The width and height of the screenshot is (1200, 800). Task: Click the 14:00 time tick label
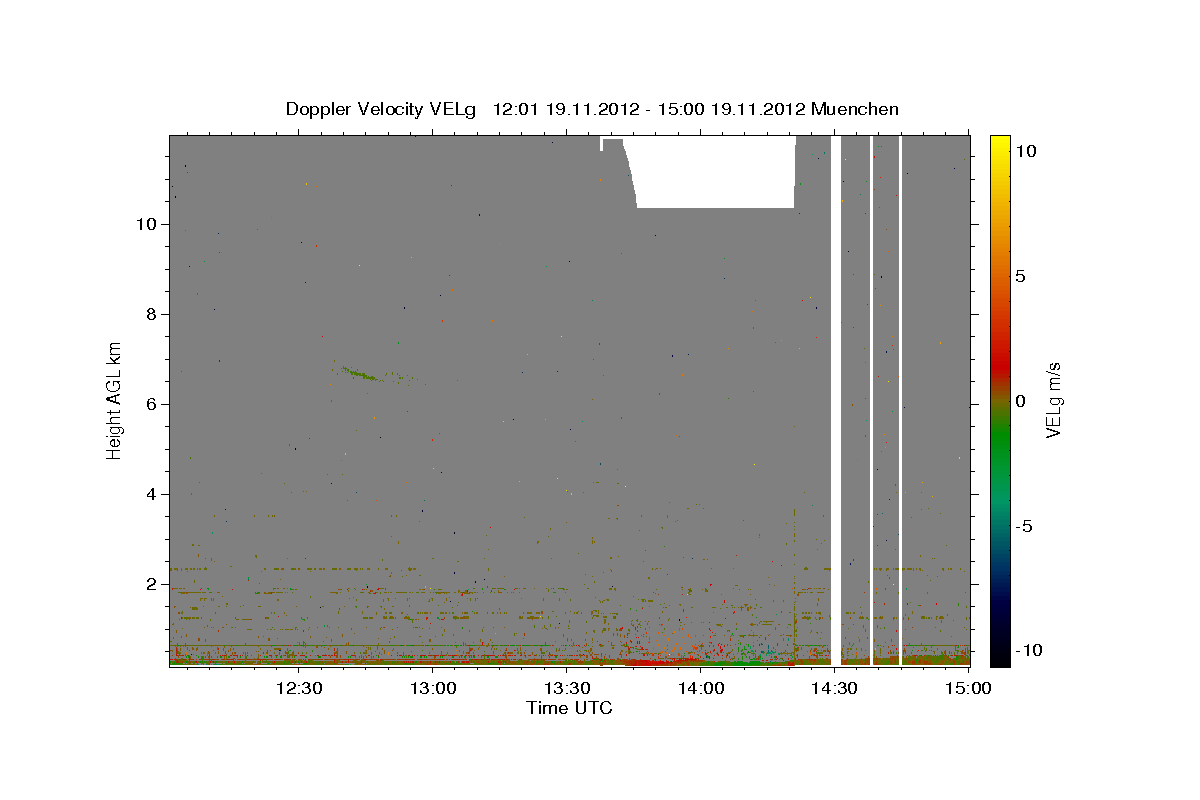coord(701,688)
